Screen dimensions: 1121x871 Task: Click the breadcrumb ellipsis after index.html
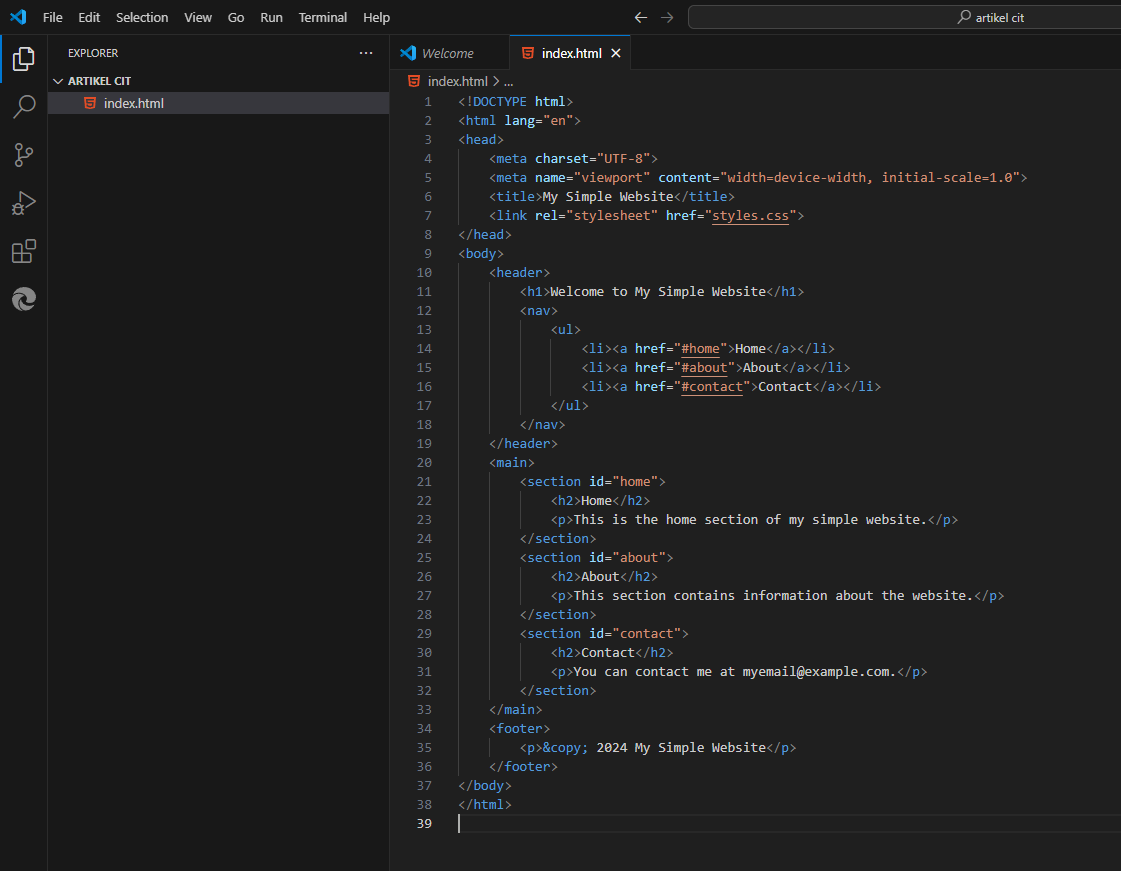[508, 82]
